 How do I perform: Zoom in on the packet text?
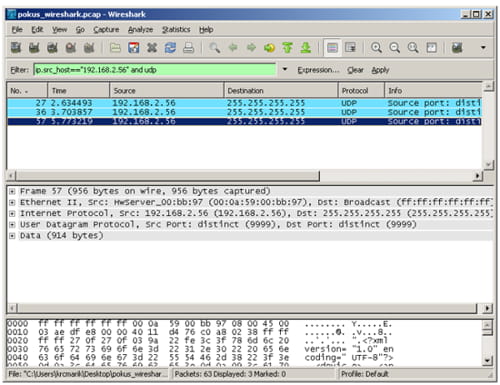(x=376, y=48)
